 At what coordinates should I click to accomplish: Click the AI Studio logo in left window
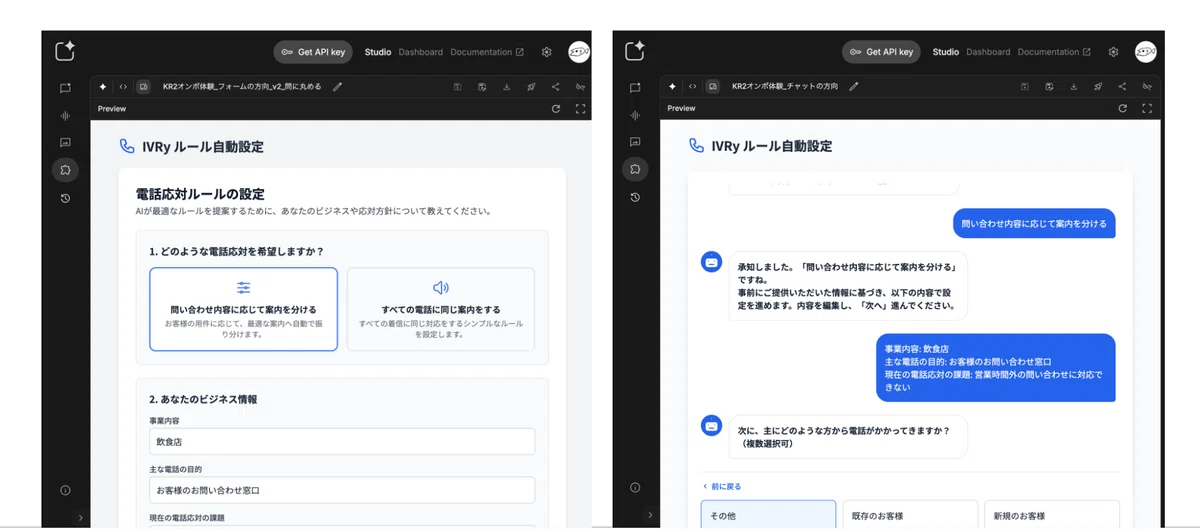[x=65, y=51]
